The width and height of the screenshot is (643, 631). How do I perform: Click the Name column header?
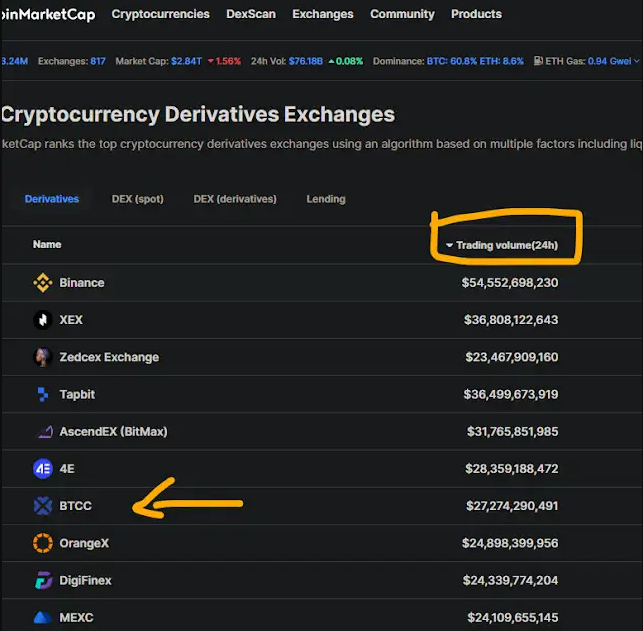[x=47, y=244]
